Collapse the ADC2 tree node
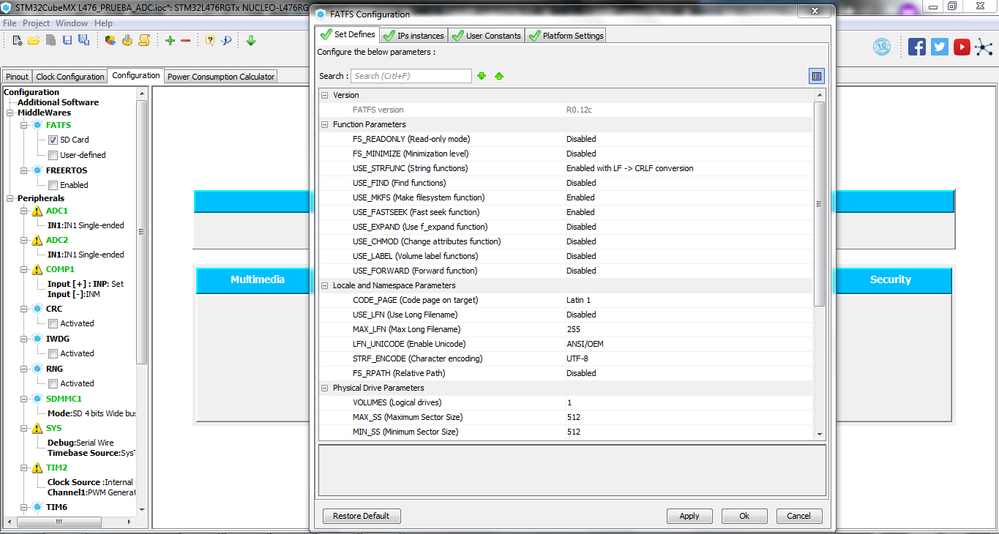Viewport: 999px width, 534px height. pos(24,240)
